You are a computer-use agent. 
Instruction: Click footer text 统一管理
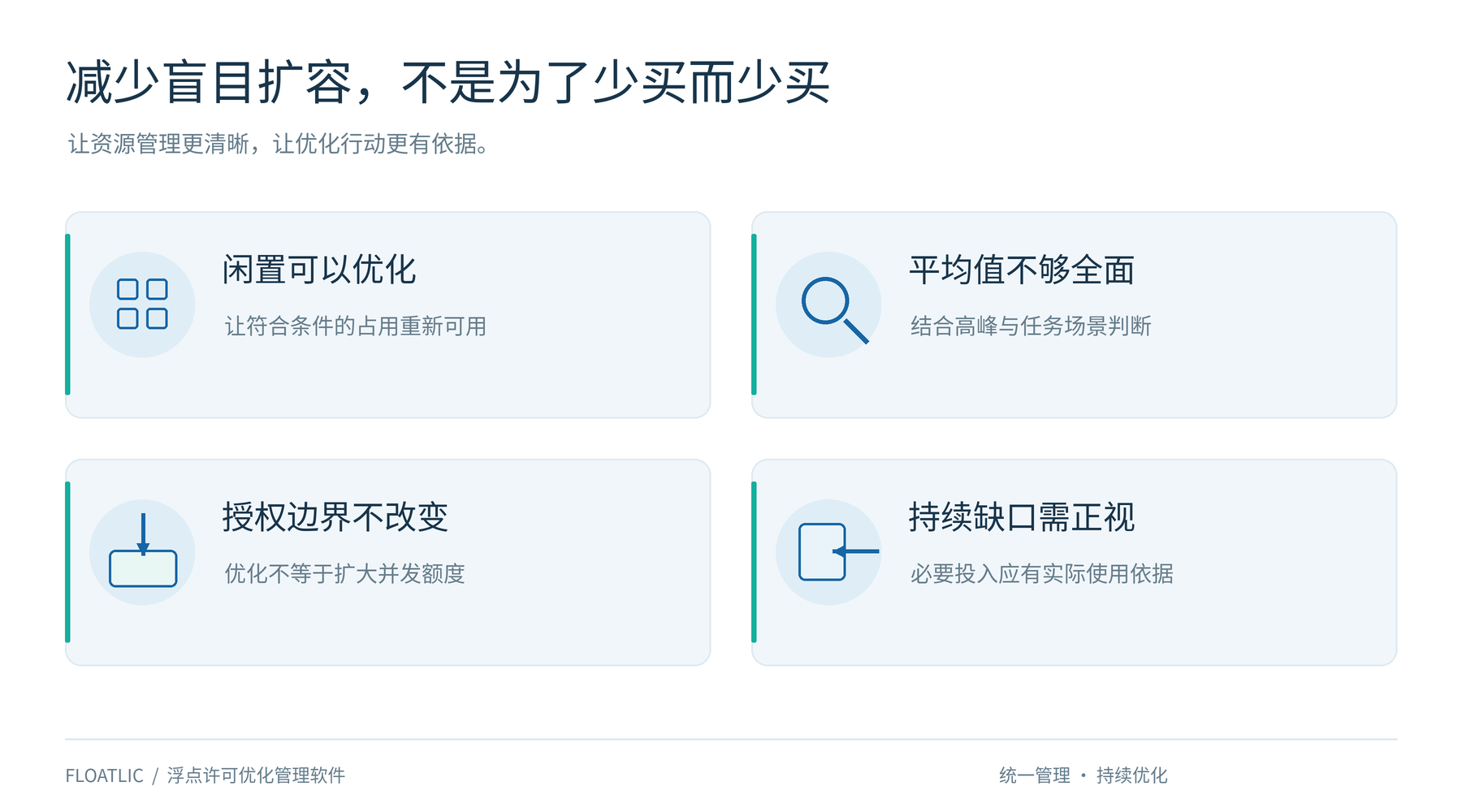1035,775
